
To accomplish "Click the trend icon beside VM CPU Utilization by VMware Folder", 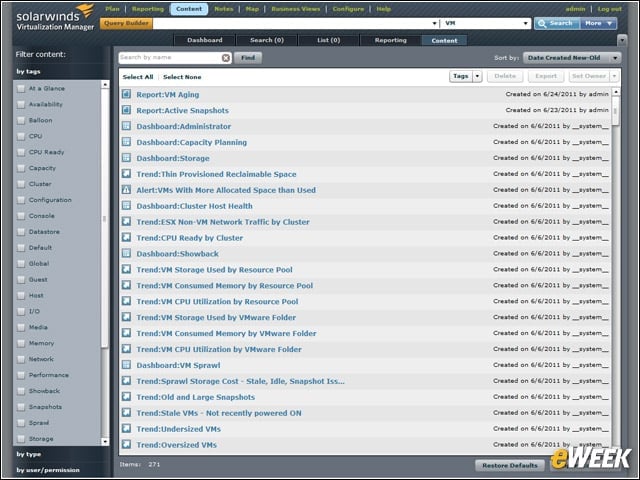I will click(x=127, y=349).
